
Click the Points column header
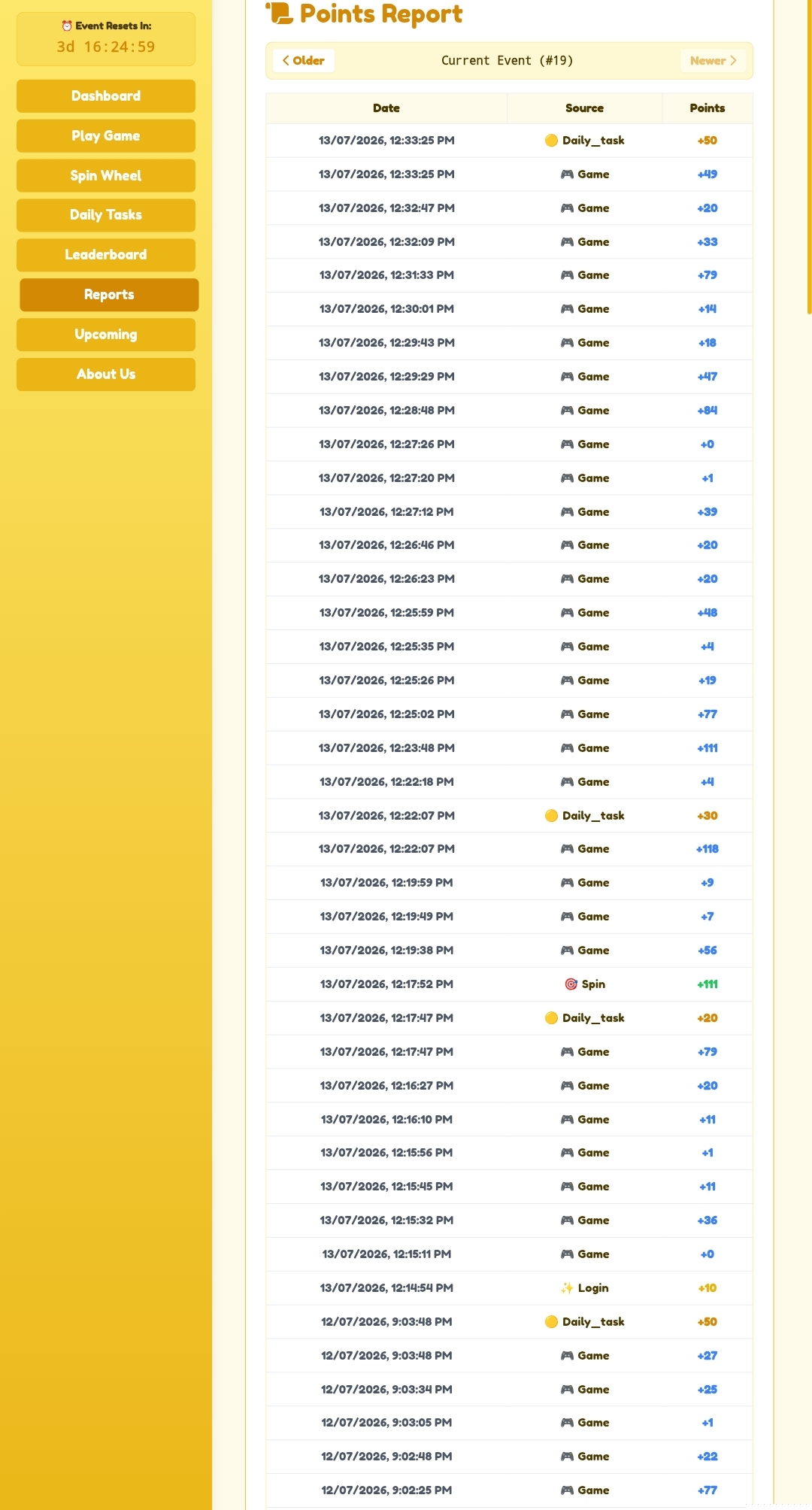707,108
